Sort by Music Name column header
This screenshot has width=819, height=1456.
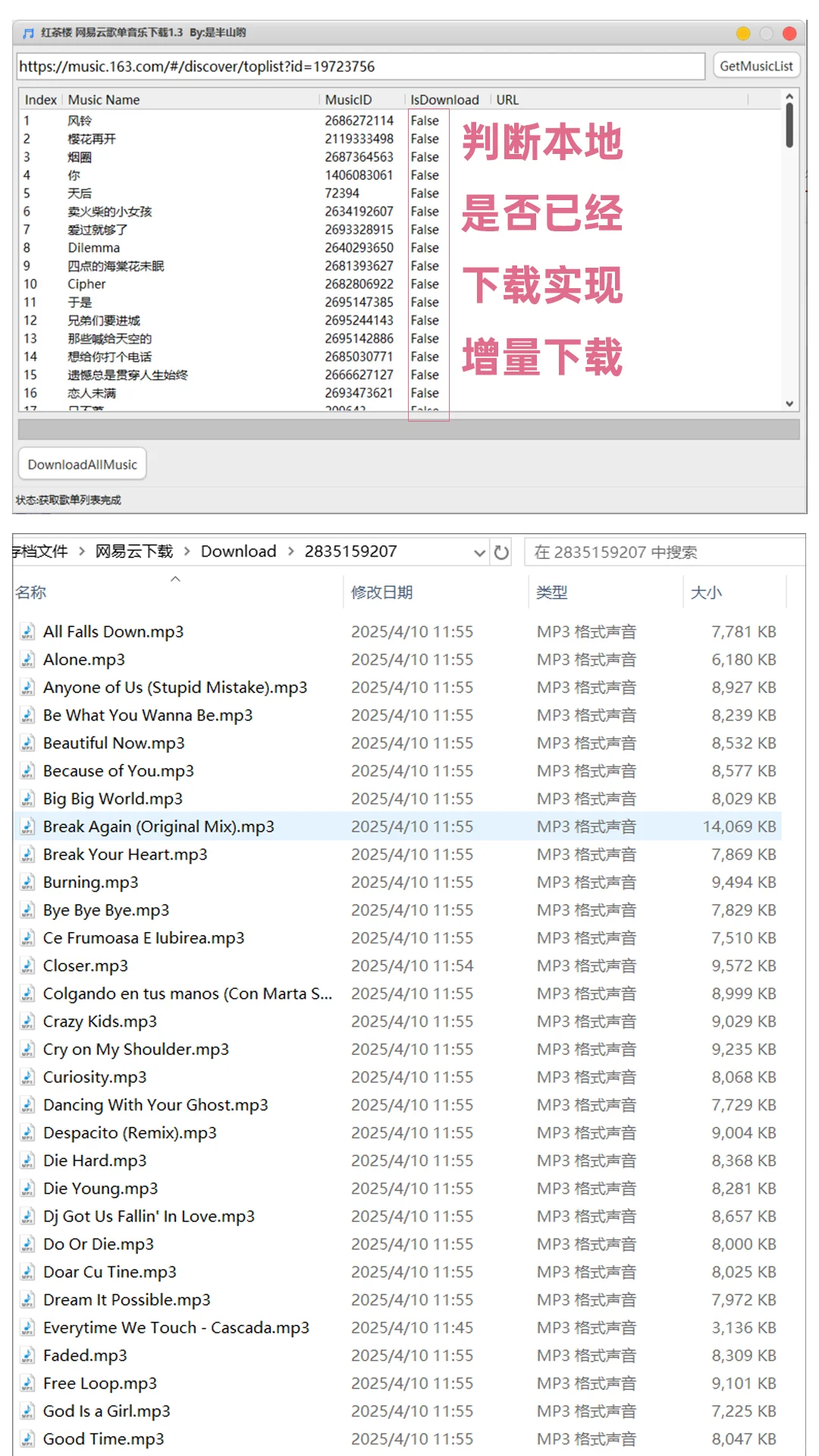pos(104,99)
